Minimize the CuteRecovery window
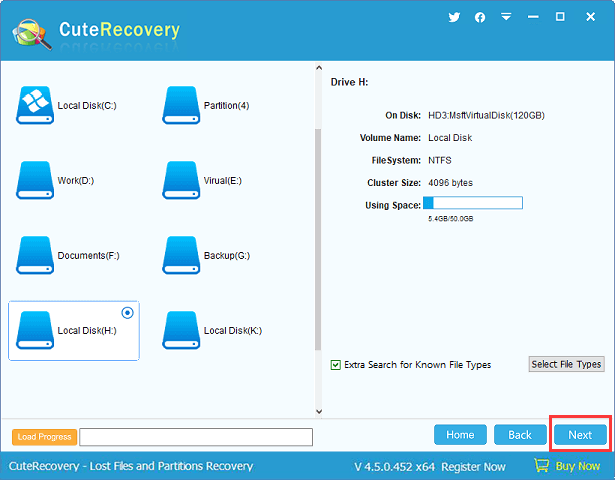The image size is (615, 480). 533,17
